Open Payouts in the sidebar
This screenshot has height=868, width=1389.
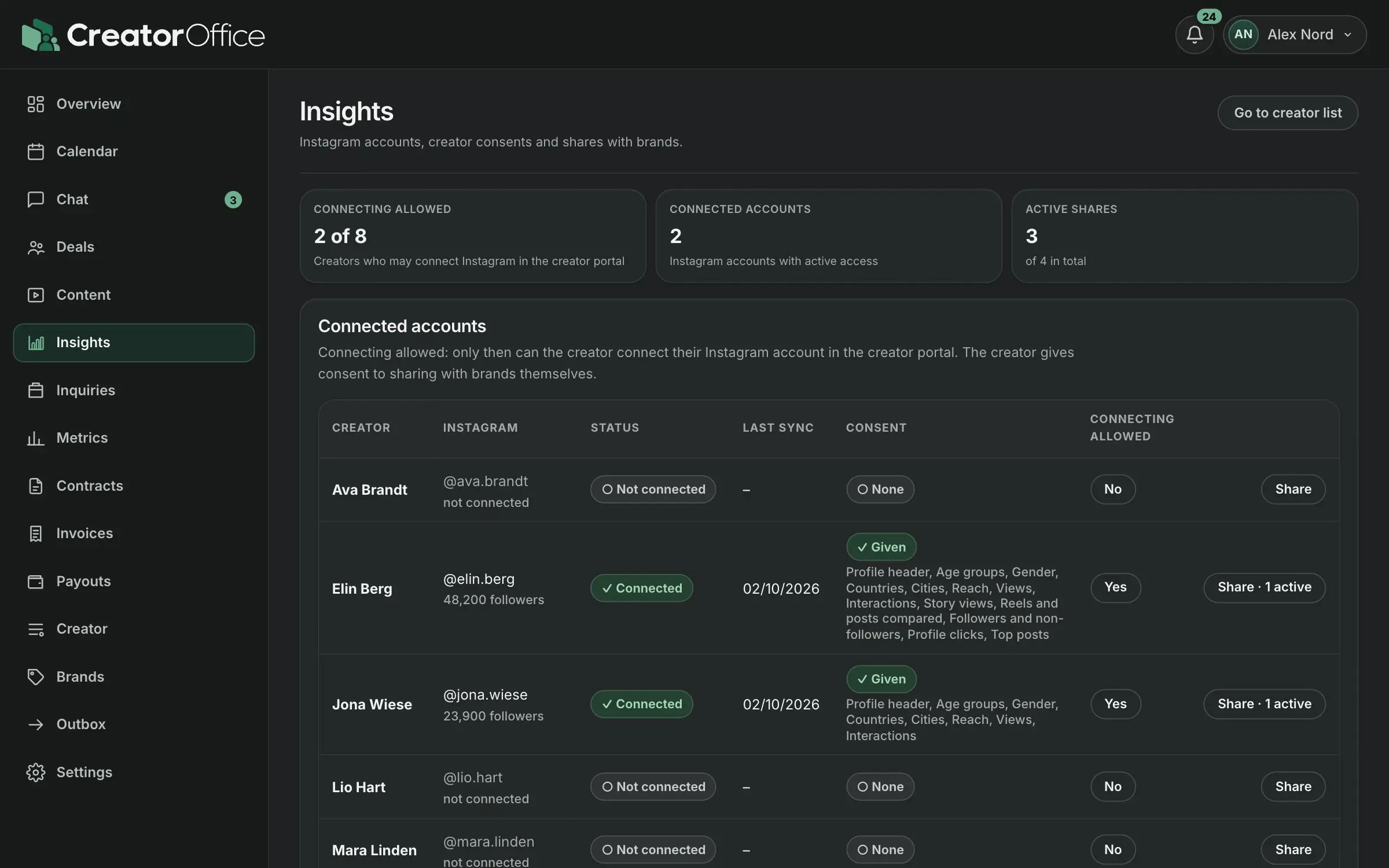click(134, 582)
